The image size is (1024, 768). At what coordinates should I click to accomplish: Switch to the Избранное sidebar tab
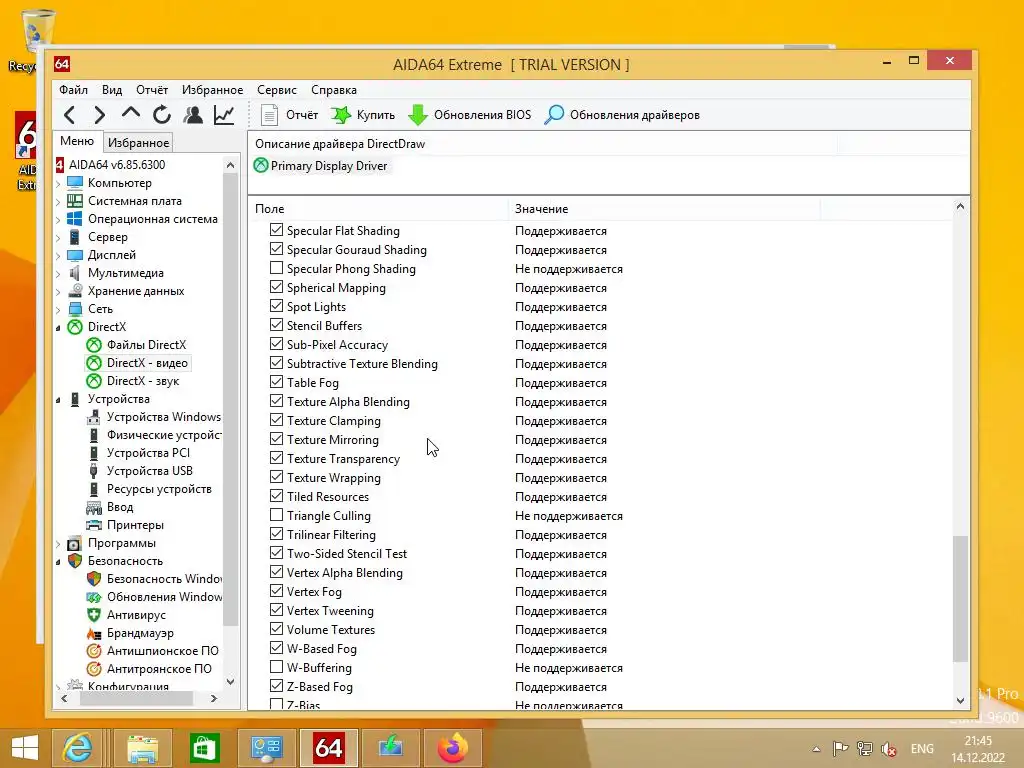tap(138, 142)
